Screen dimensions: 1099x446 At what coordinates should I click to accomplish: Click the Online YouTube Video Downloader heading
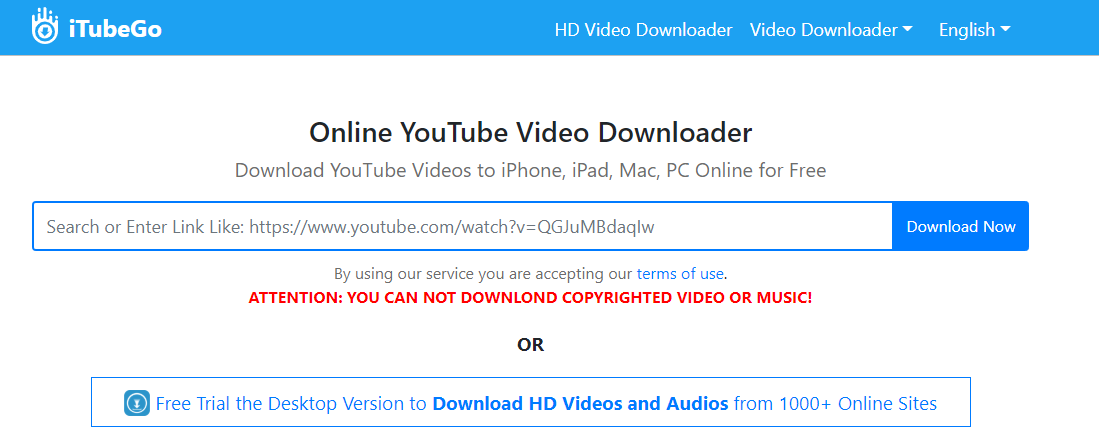(x=531, y=133)
